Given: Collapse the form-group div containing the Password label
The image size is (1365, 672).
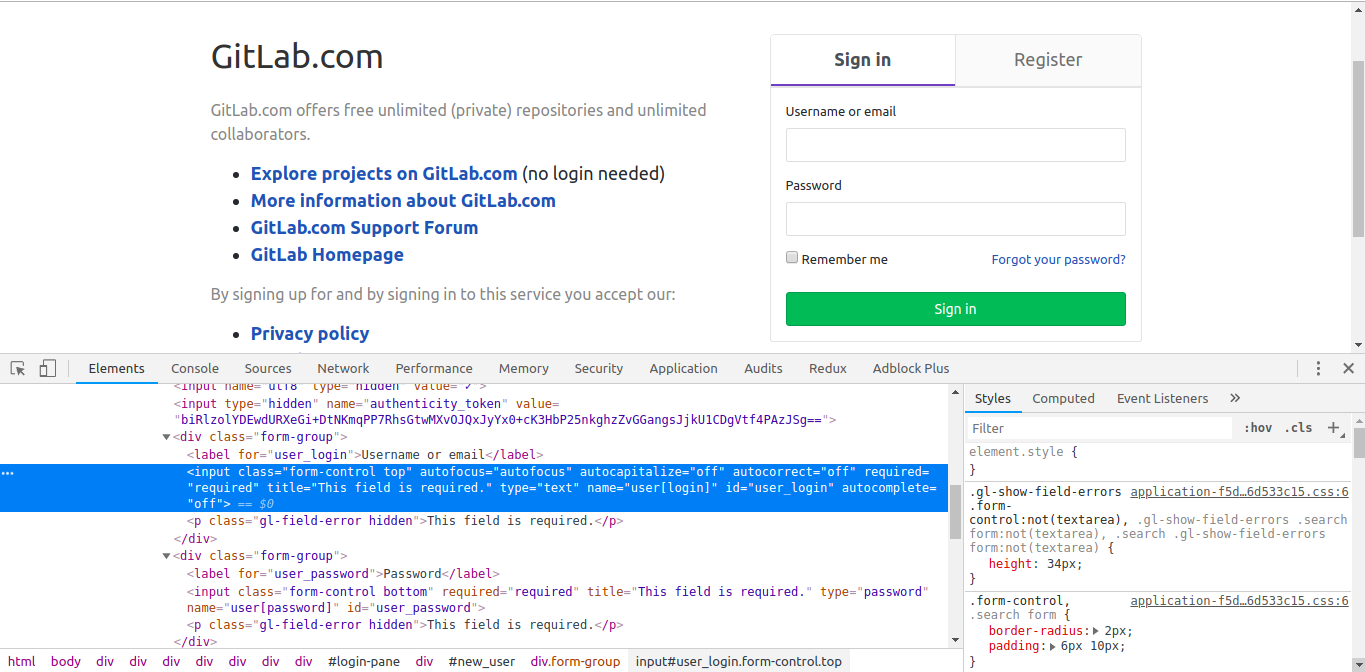Looking at the screenshot, I should 166,556.
